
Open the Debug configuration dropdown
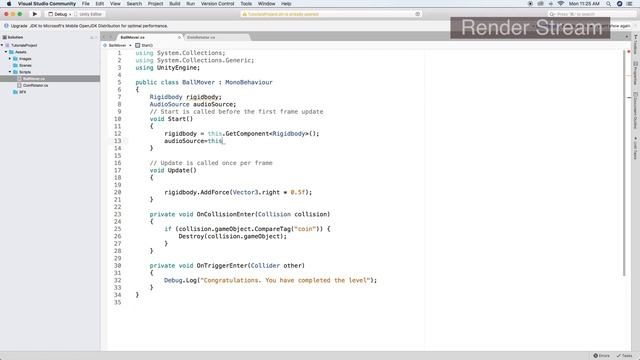[x=60, y=14]
